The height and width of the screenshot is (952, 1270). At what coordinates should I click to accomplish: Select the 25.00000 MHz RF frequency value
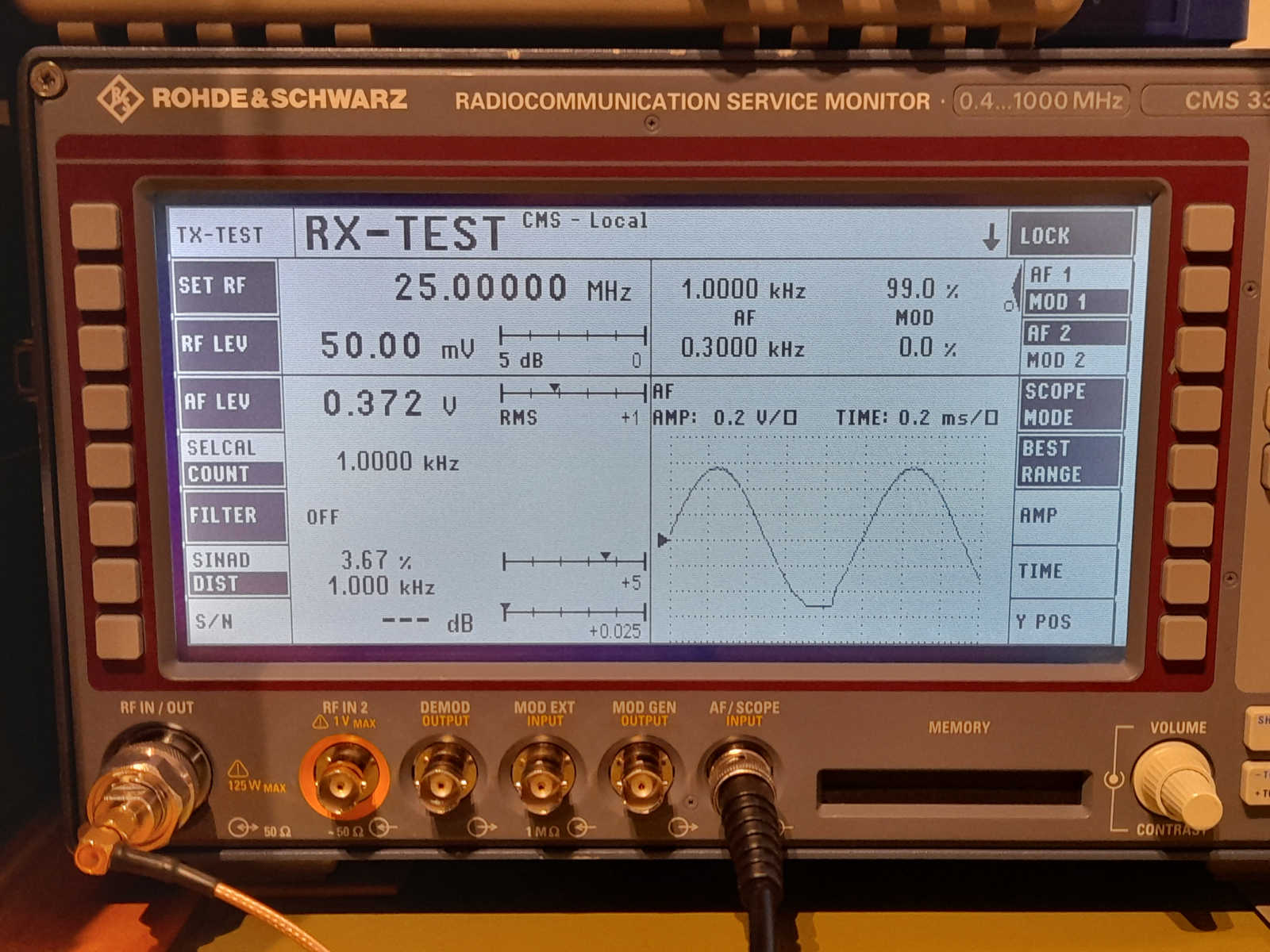[x=513, y=288]
